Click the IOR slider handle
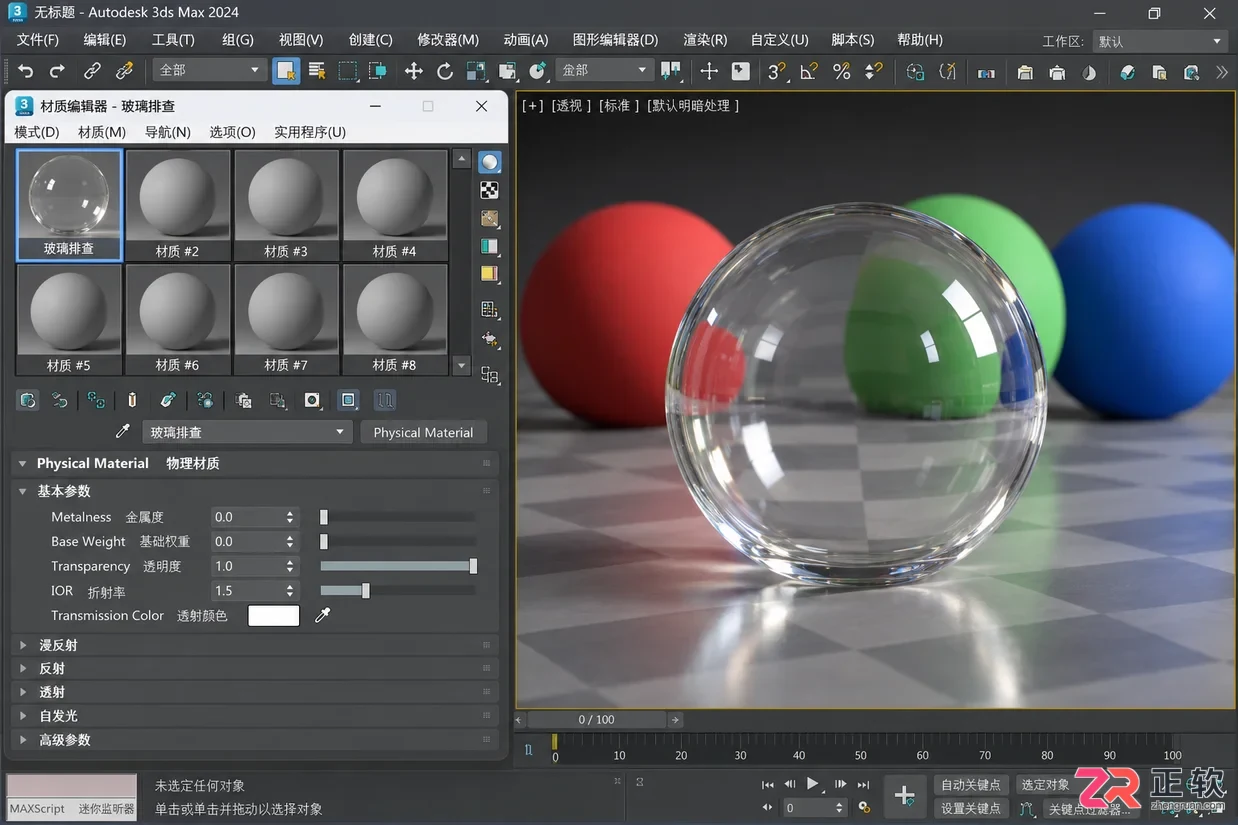This screenshot has height=825, width=1238. [365, 591]
